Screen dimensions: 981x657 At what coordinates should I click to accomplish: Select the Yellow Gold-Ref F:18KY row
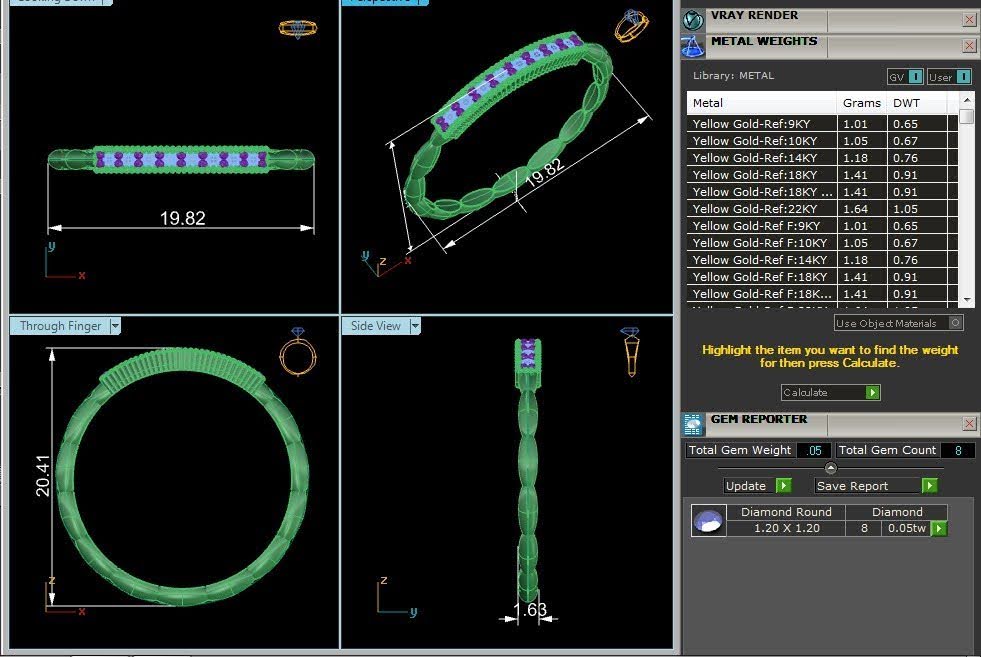[822, 277]
